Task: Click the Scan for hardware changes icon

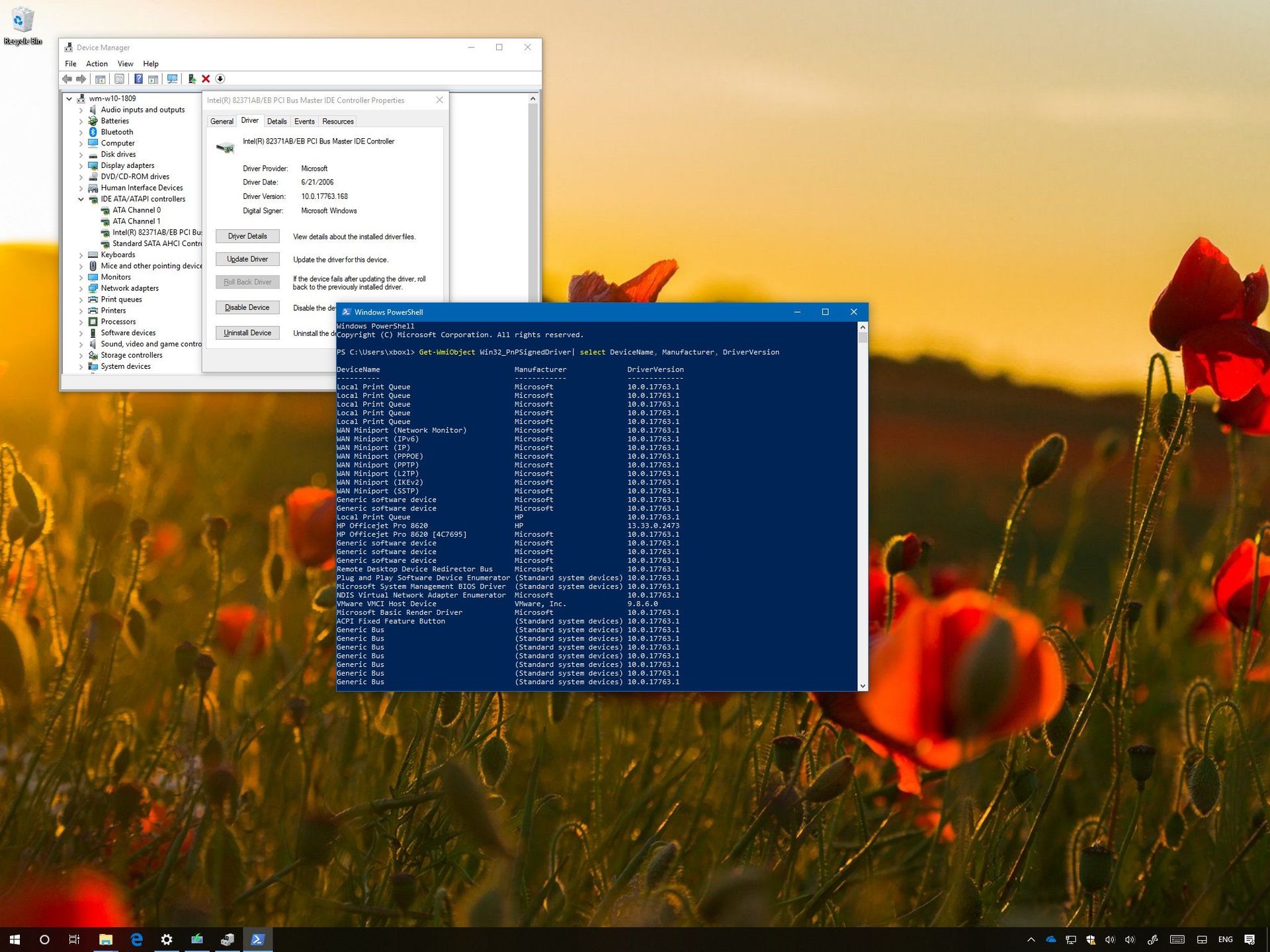Action: [172, 79]
